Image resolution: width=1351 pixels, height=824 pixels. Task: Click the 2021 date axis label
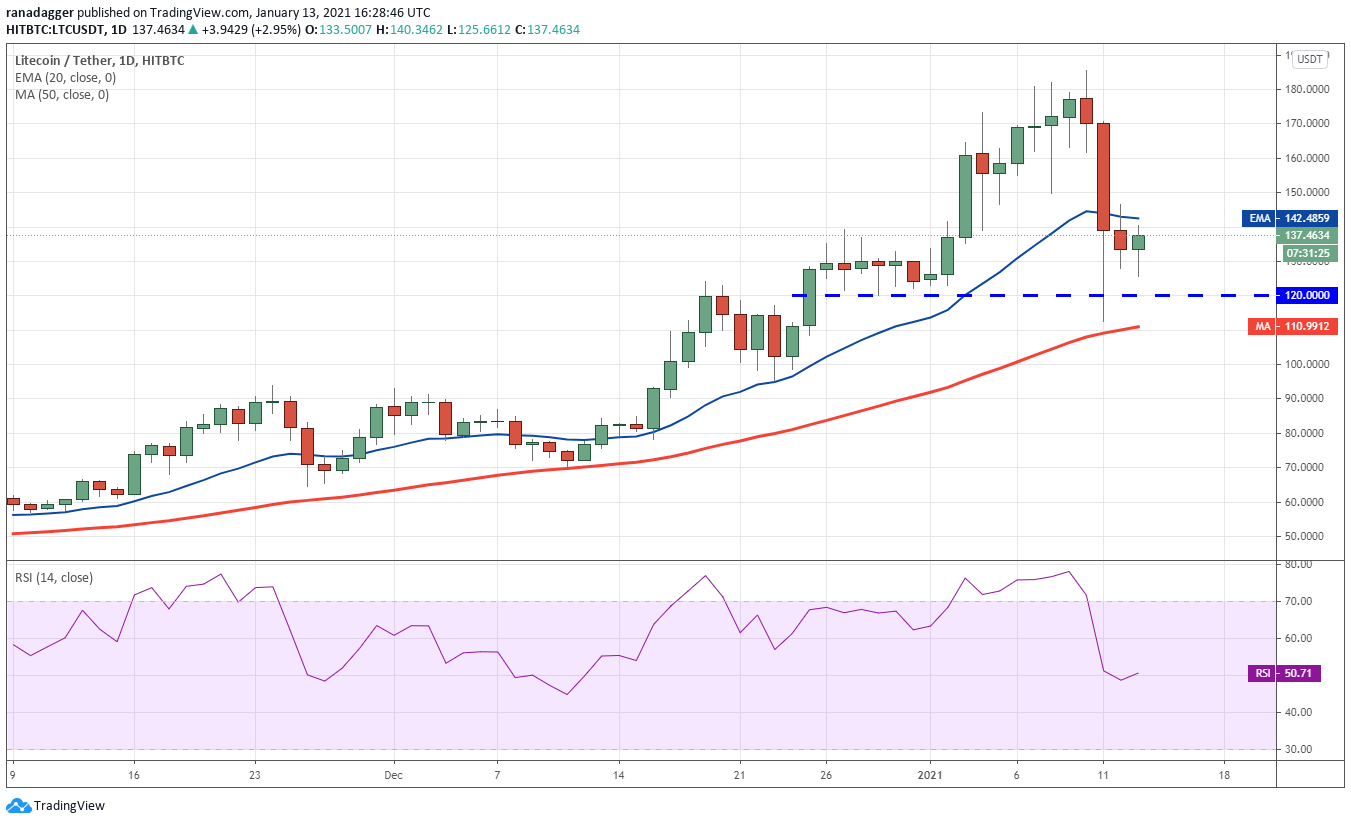click(930, 775)
